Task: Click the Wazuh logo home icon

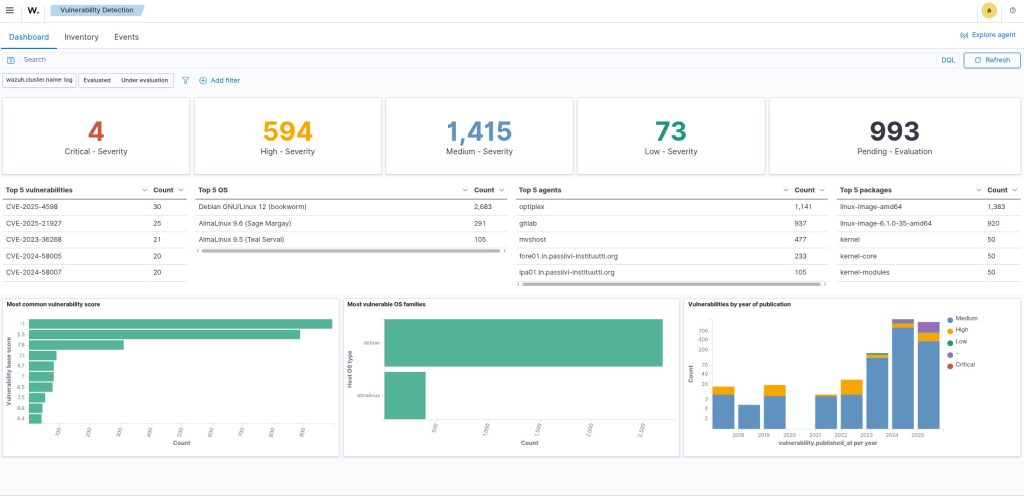Action: point(33,10)
